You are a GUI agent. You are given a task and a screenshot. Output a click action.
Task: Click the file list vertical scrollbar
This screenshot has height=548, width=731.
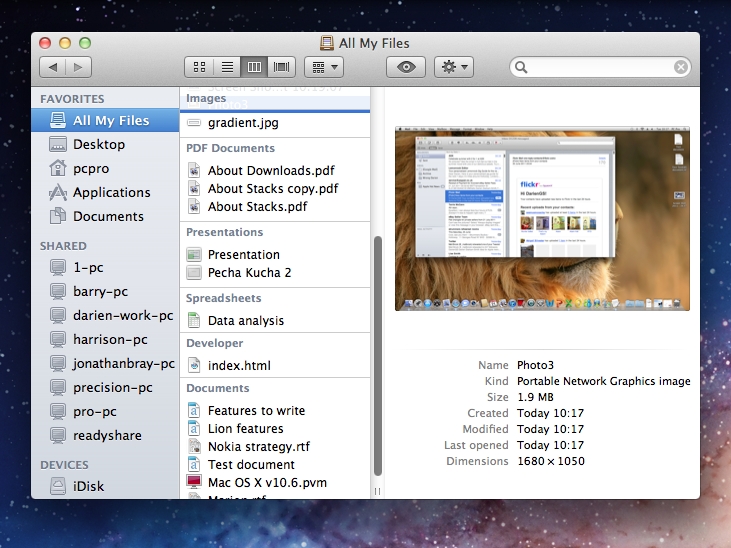pos(377,355)
